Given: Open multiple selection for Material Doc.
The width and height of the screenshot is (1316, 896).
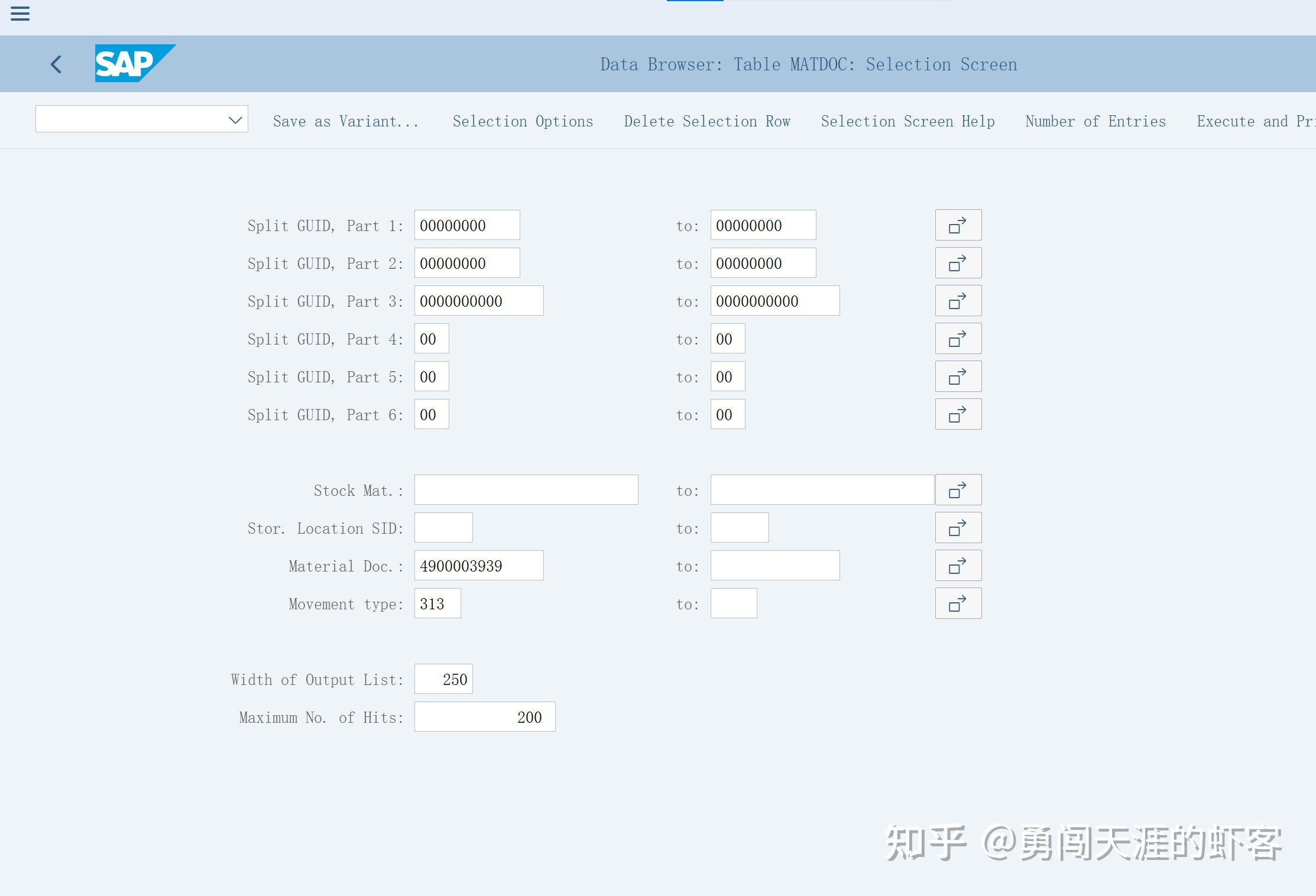Looking at the screenshot, I should (958, 565).
